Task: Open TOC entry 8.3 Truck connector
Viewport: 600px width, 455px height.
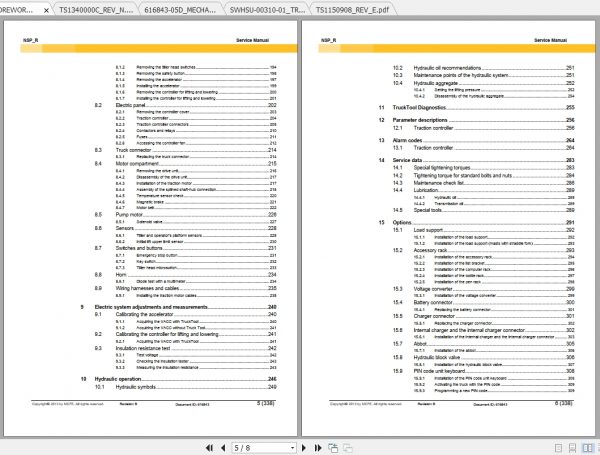Action: pos(186,150)
